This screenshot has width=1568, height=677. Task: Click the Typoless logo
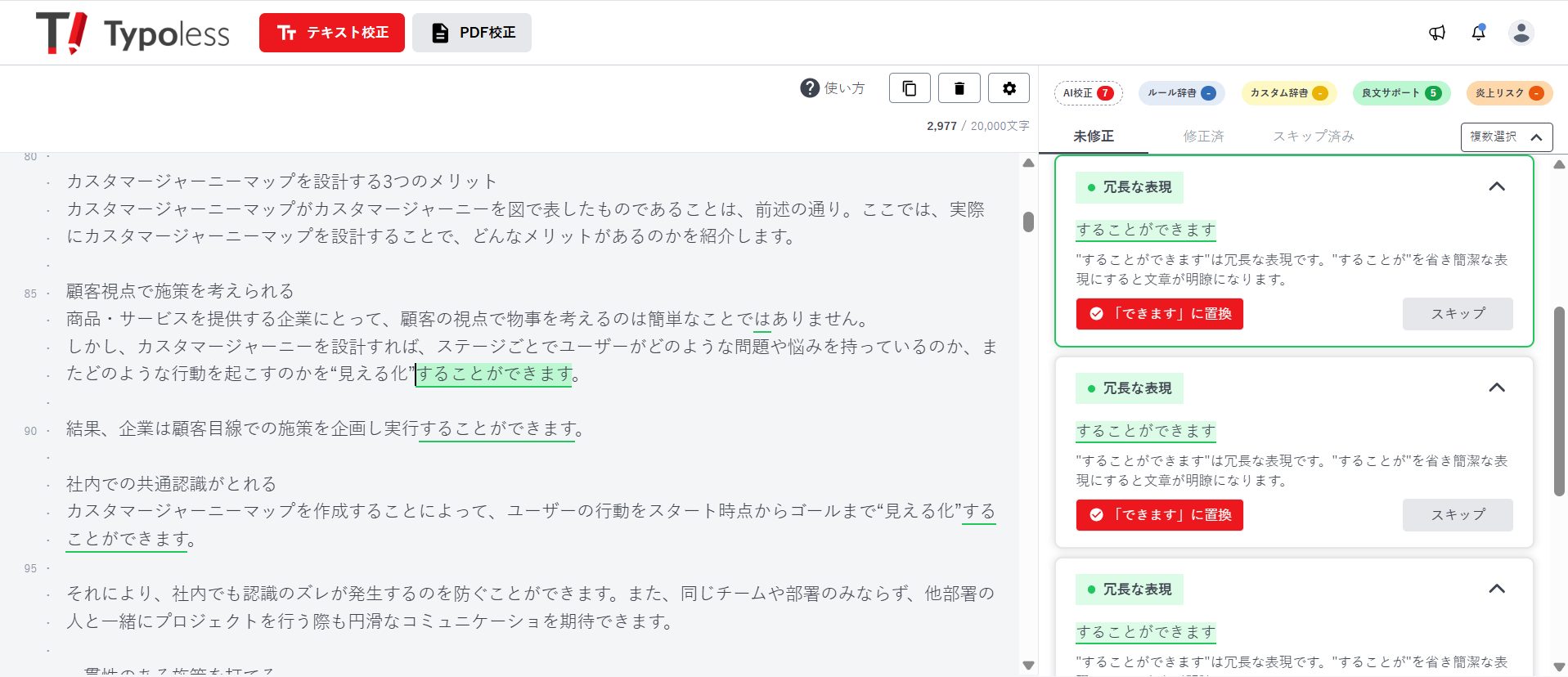[x=133, y=33]
